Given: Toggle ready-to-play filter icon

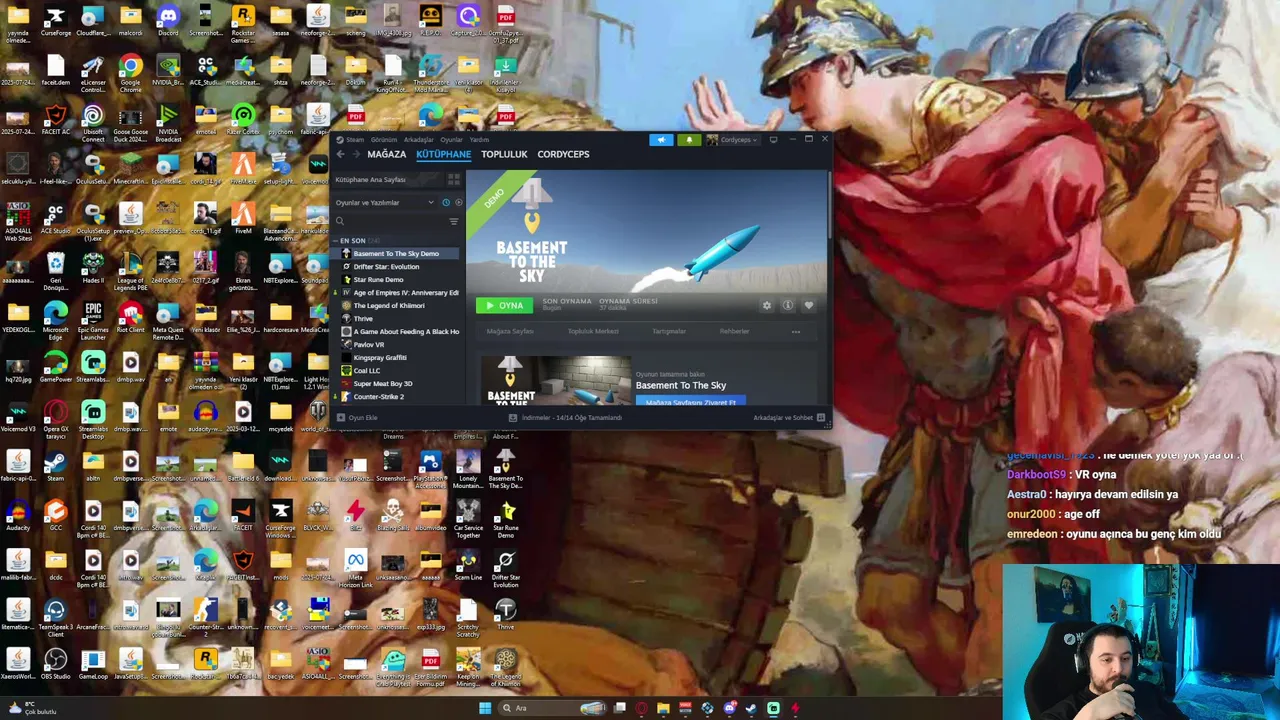Looking at the screenshot, I should (458, 203).
